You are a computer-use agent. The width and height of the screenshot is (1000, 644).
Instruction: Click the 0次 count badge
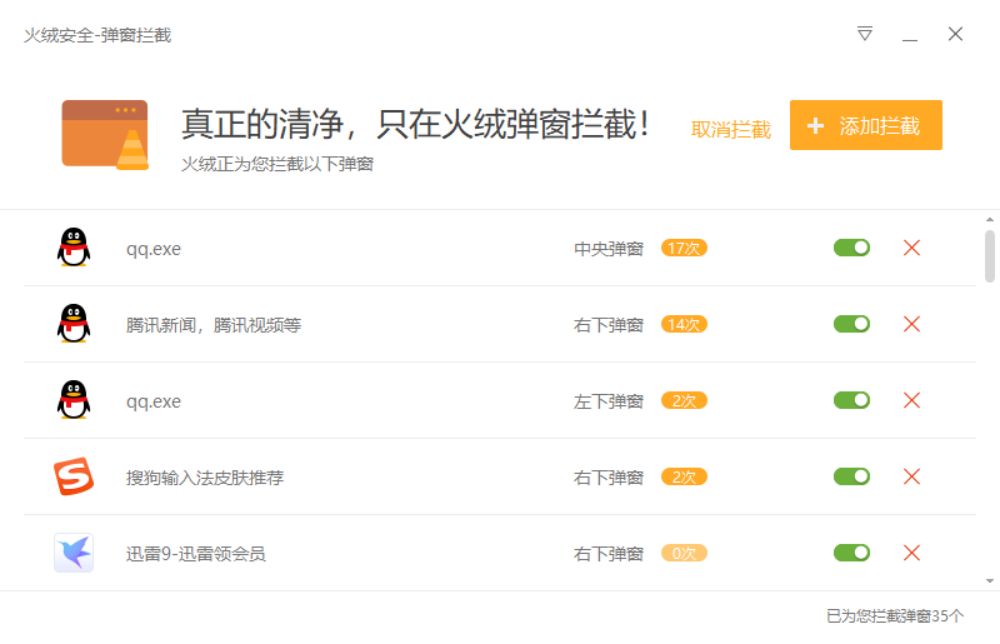click(x=684, y=553)
